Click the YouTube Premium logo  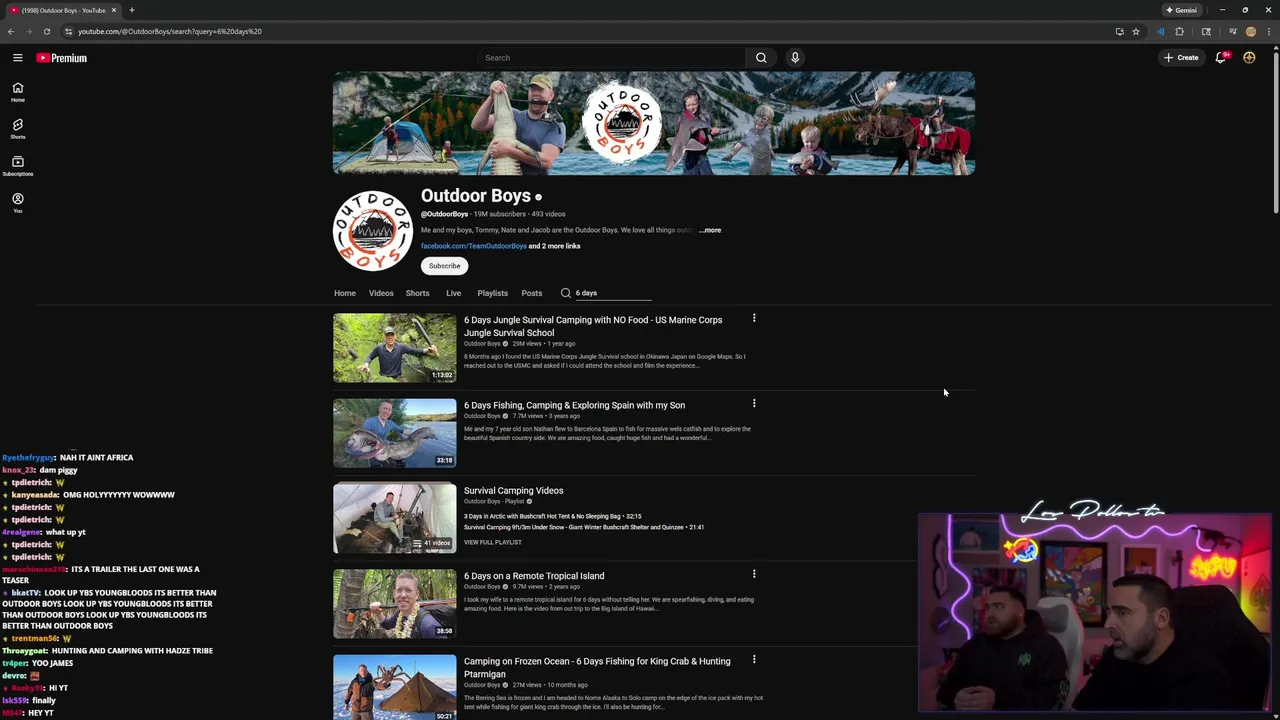[x=62, y=58]
